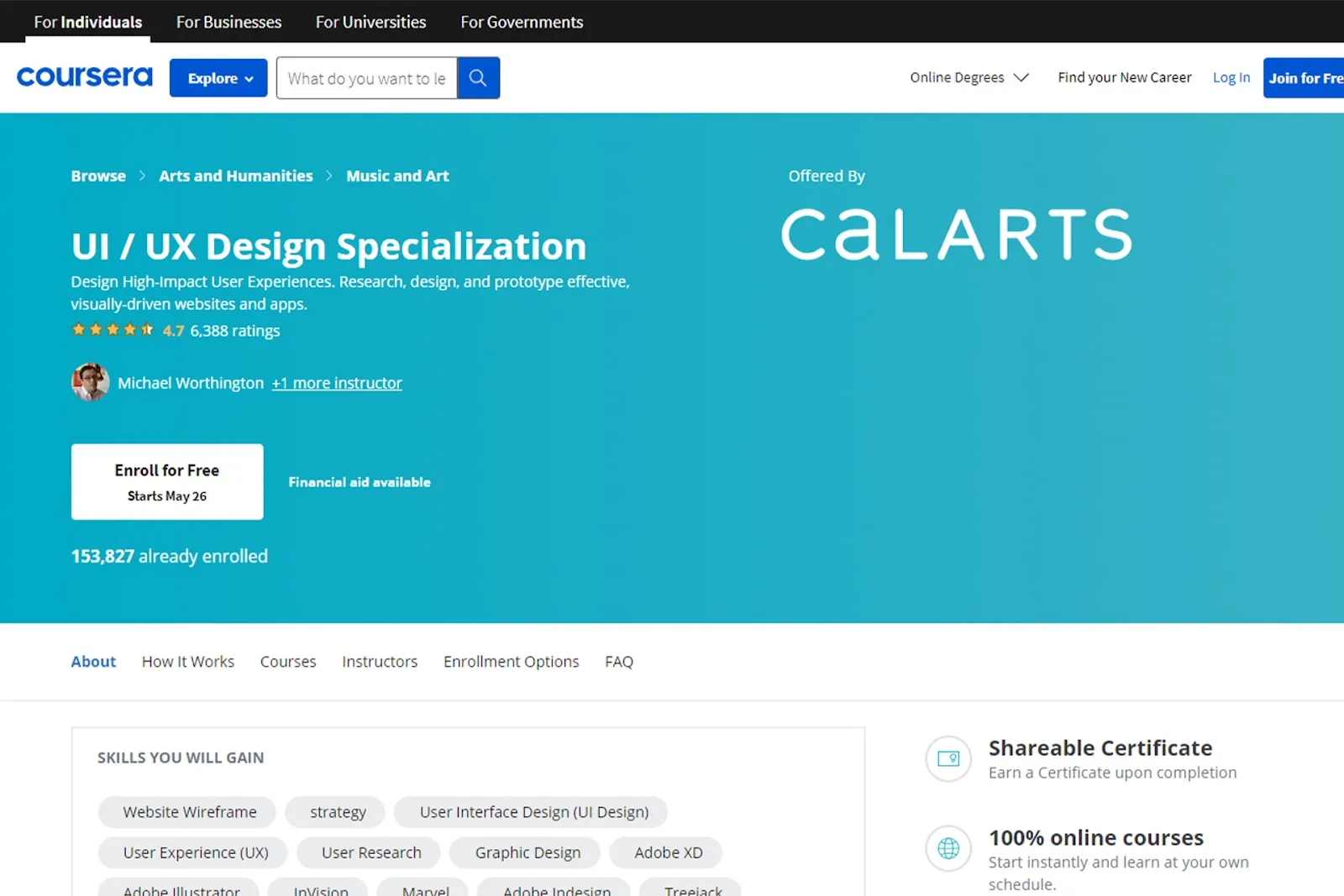Click the 4.7 rating score
Screen dimensions: 1344x896
pyautogui.click(x=173, y=331)
